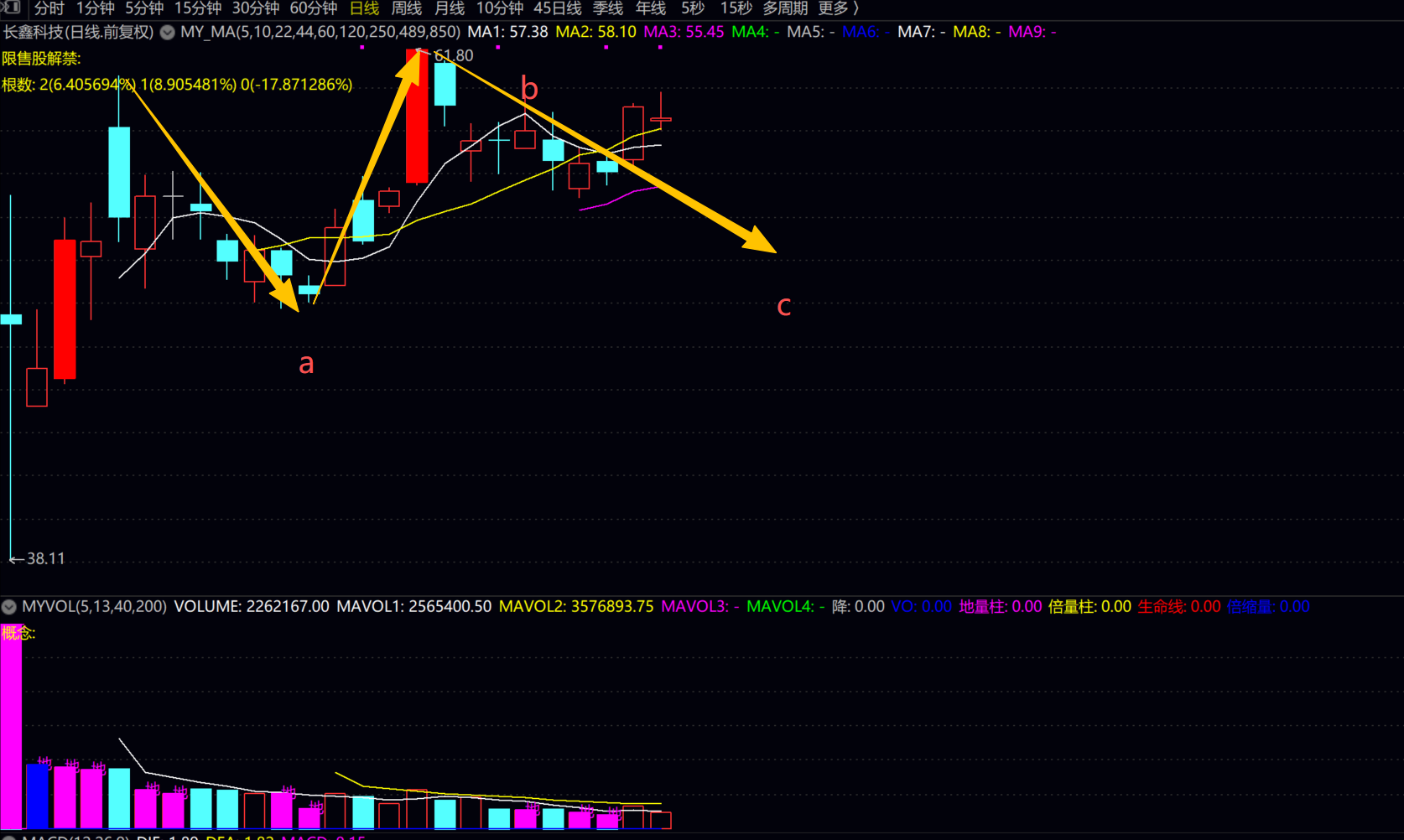Switch to the 月线 monthly tab

(450, 8)
